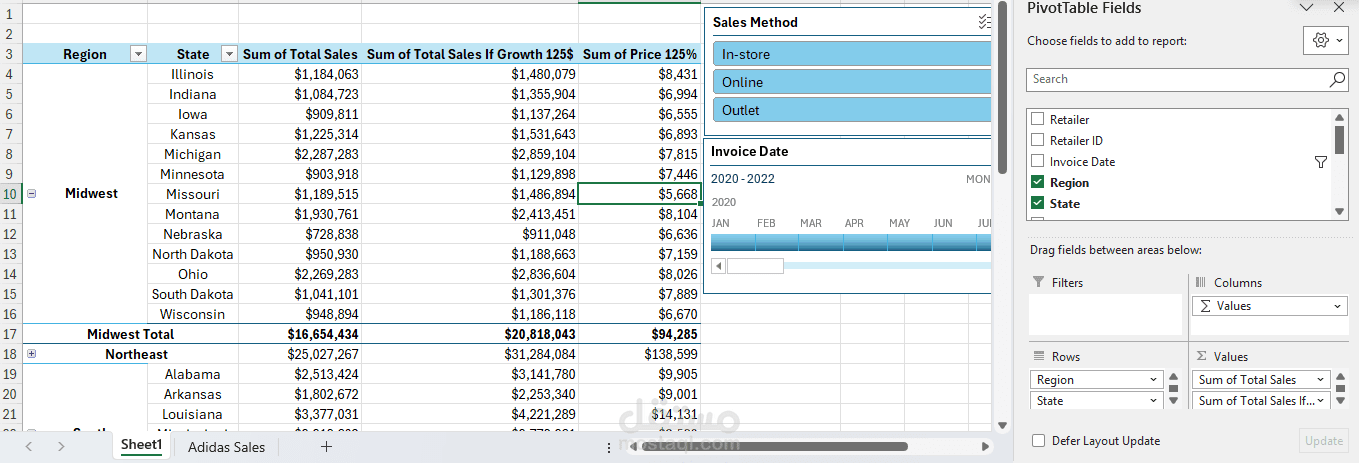
Task: Uncheck the State field checkbox
Action: click(x=1037, y=203)
